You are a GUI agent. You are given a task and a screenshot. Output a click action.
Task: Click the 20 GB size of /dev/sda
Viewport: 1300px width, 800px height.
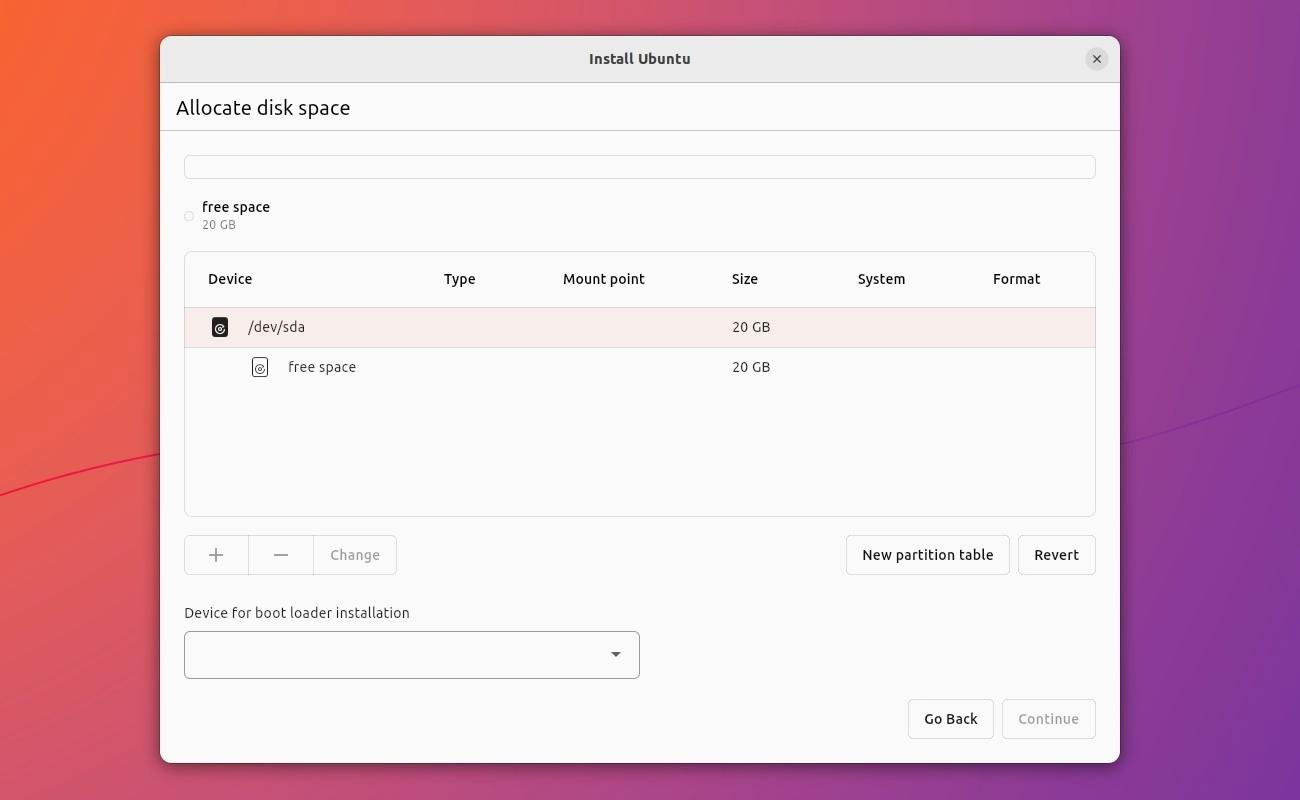point(751,327)
